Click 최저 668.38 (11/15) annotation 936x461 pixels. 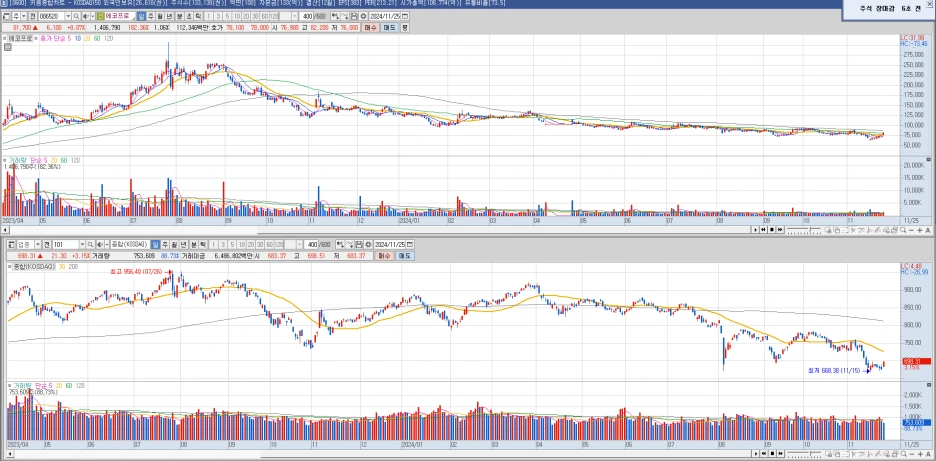pos(834,371)
